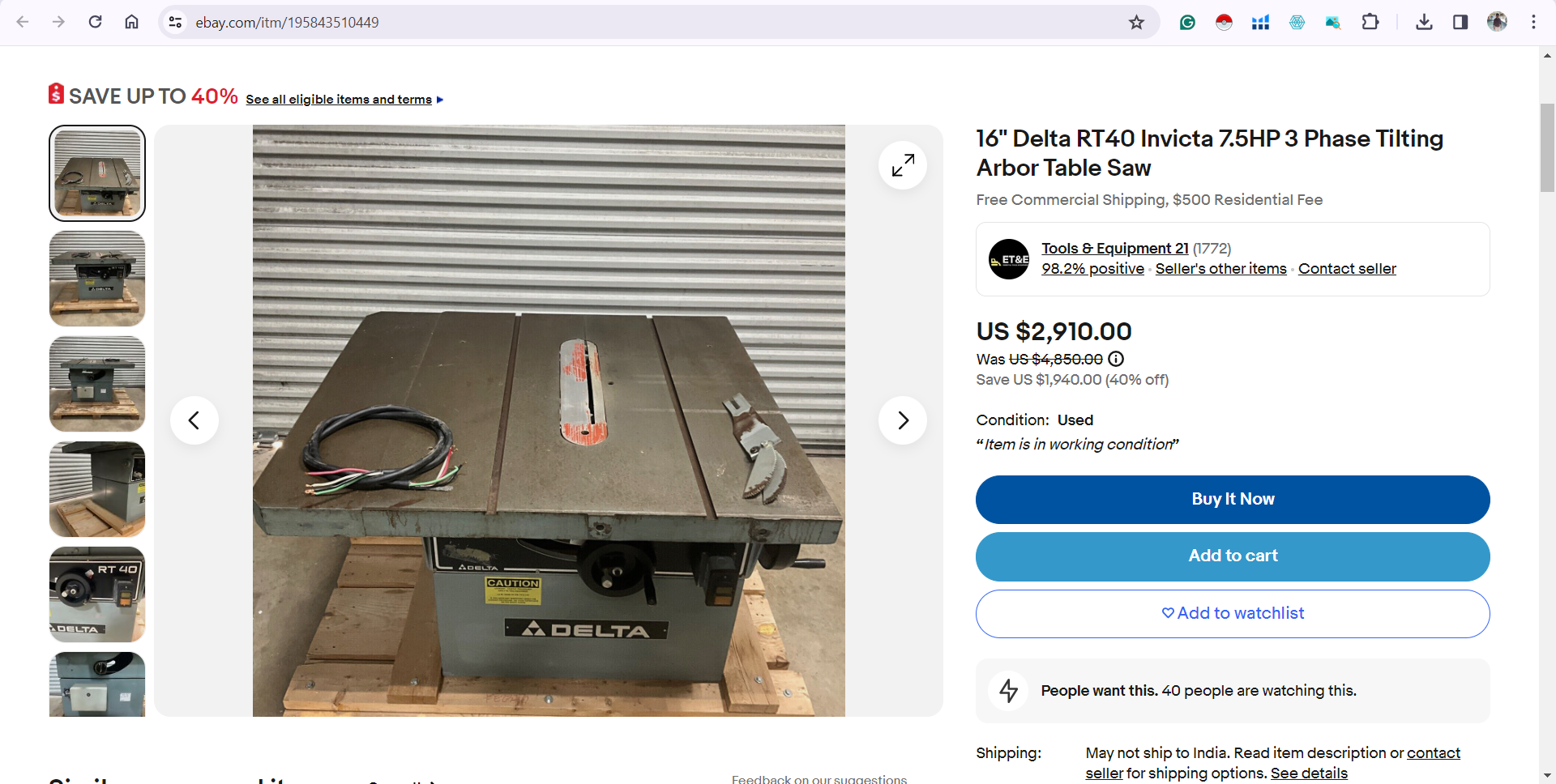This screenshot has height=784, width=1556.
Task: Click the product title text
Action: pos(1209,153)
